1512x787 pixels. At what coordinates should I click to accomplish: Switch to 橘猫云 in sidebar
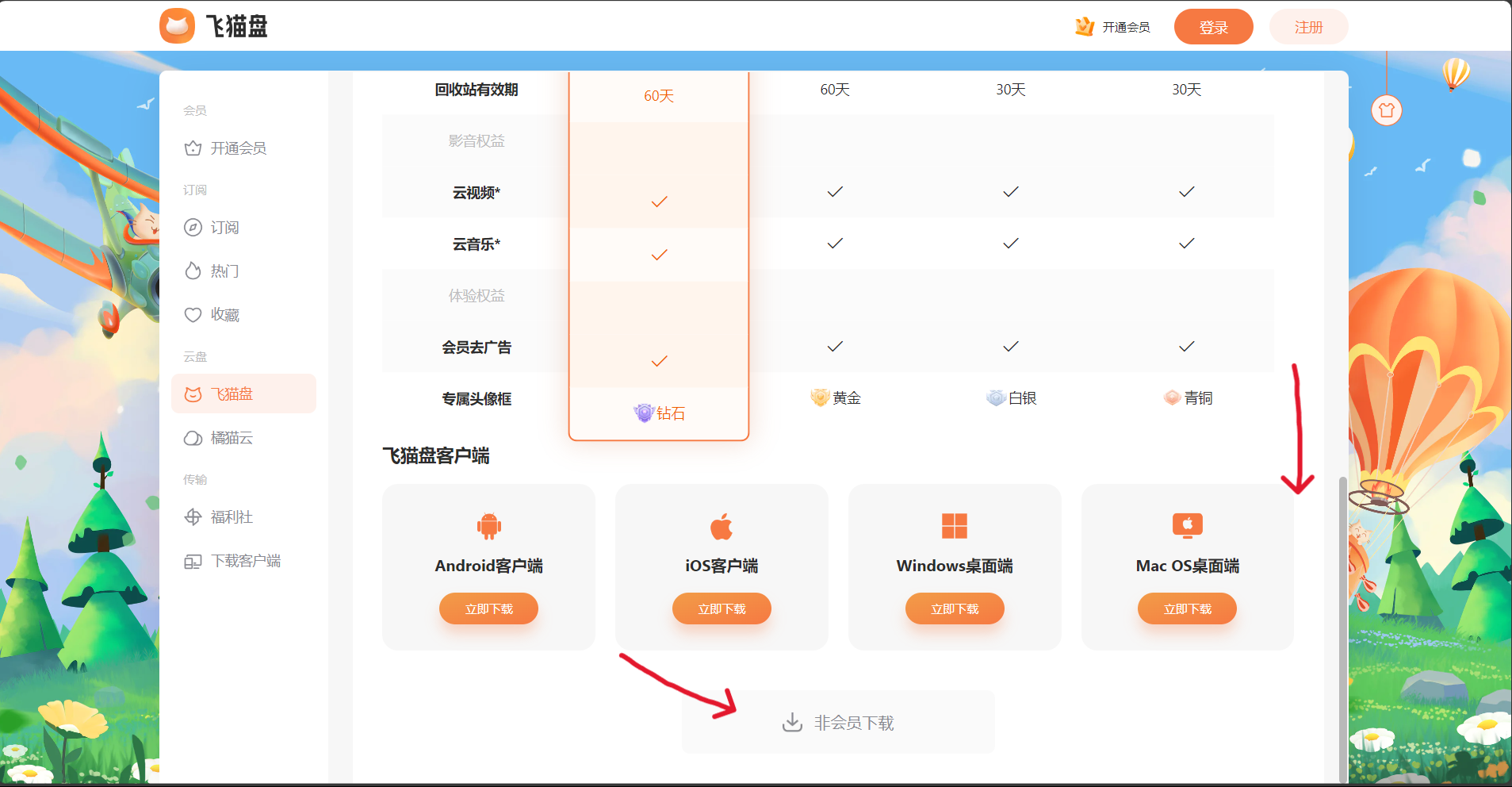232,438
